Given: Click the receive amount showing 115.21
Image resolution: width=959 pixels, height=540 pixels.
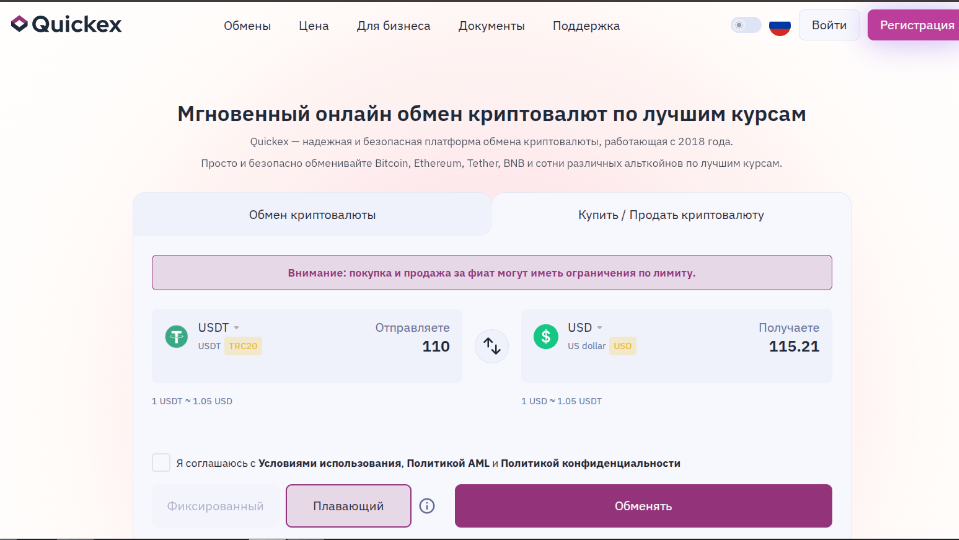Looking at the screenshot, I should [794, 347].
